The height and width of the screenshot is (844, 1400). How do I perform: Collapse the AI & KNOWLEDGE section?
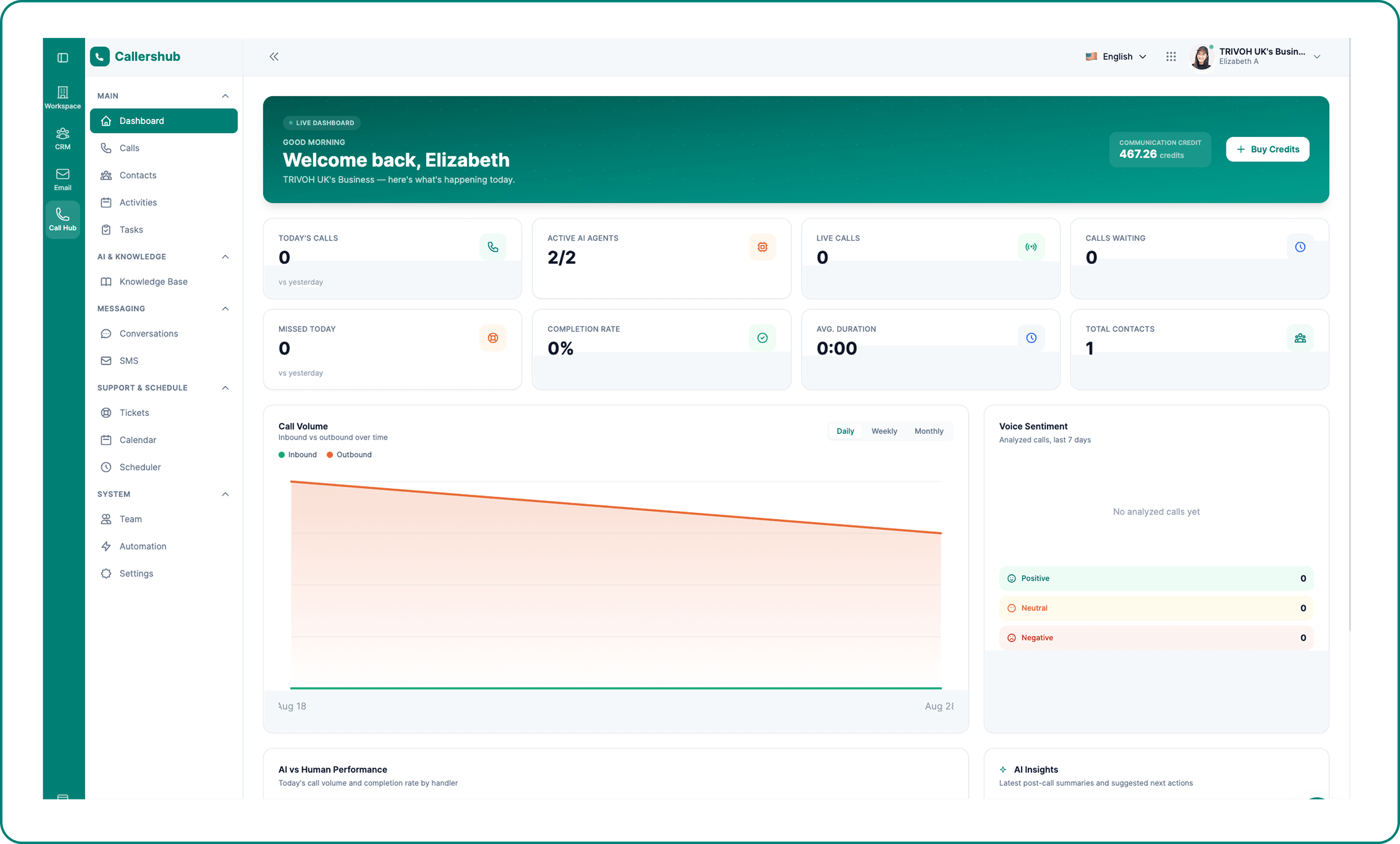(x=225, y=256)
